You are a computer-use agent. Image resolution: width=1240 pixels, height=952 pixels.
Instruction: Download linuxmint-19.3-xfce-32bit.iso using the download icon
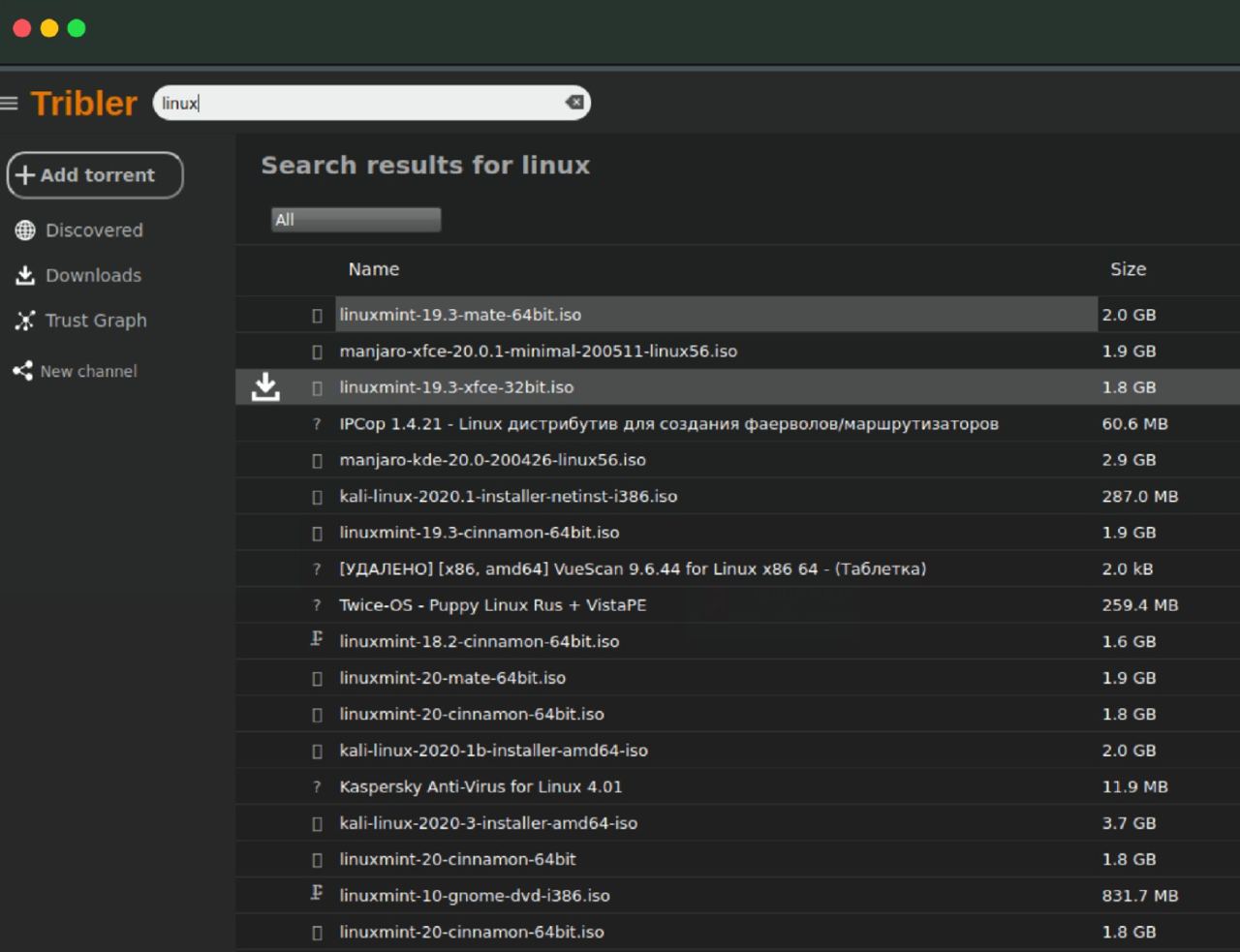coord(265,387)
